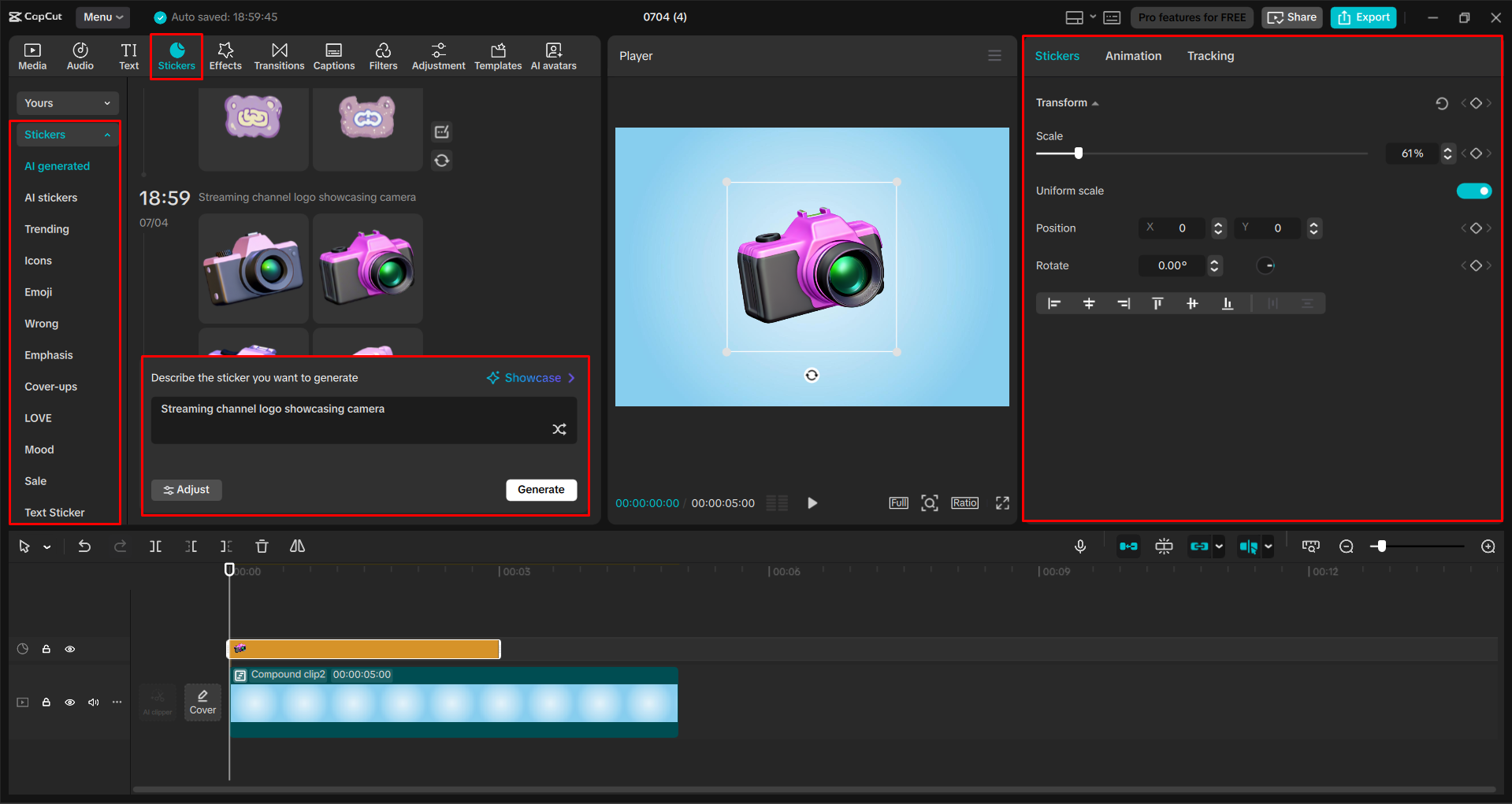Viewport: 1512px width, 804px height.
Task: Flip the sticker with the mirror icon
Action: coord(297,546)
